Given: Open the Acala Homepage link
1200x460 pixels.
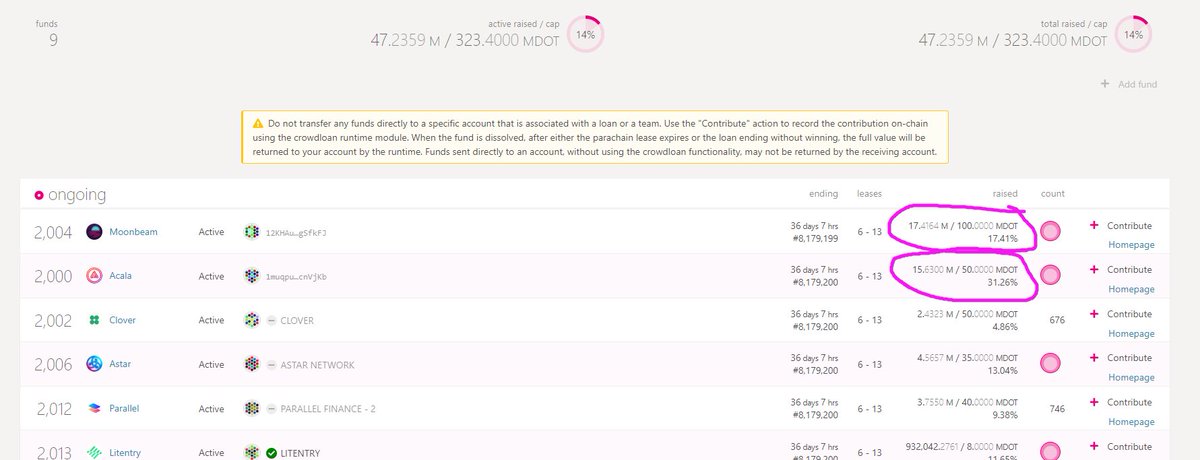Looking at the screenshot, I should 1131,289.
